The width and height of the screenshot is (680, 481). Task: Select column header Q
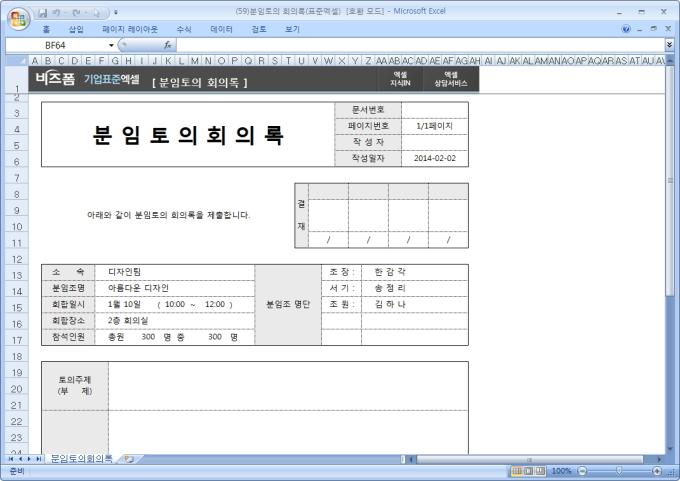coord(248,61)
